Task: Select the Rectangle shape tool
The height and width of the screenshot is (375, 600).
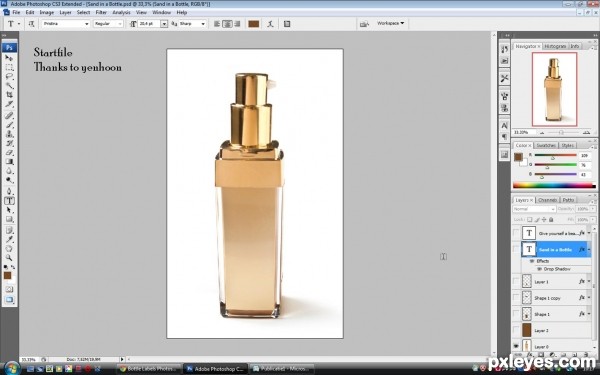Action: (x=9, y=219)
